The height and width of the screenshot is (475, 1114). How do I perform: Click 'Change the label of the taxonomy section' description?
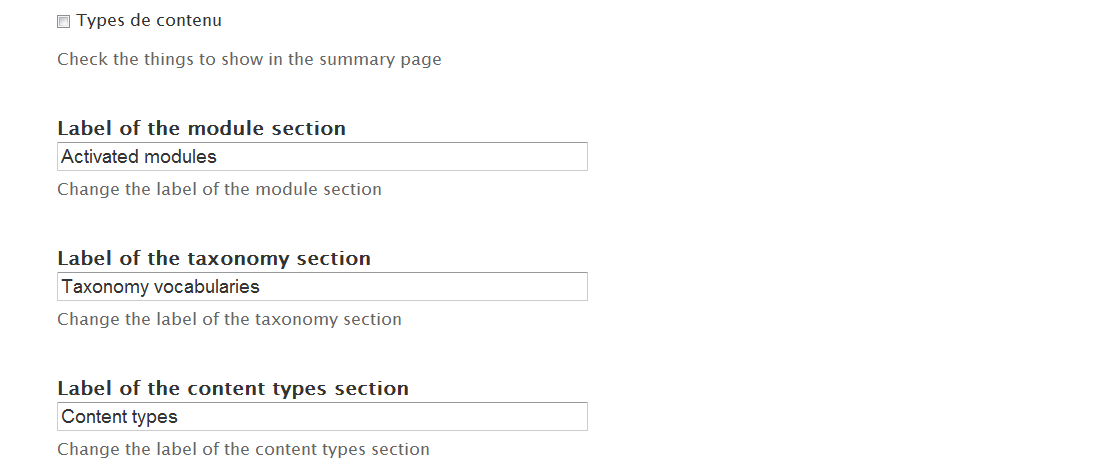pyautogui.click(x=229, y=319)
